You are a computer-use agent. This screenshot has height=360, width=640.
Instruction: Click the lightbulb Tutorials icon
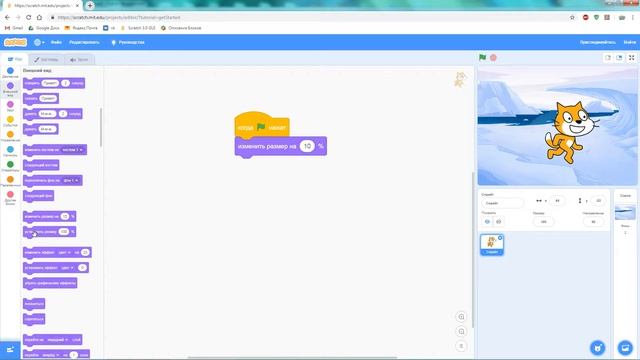click(x=113, y=42)
